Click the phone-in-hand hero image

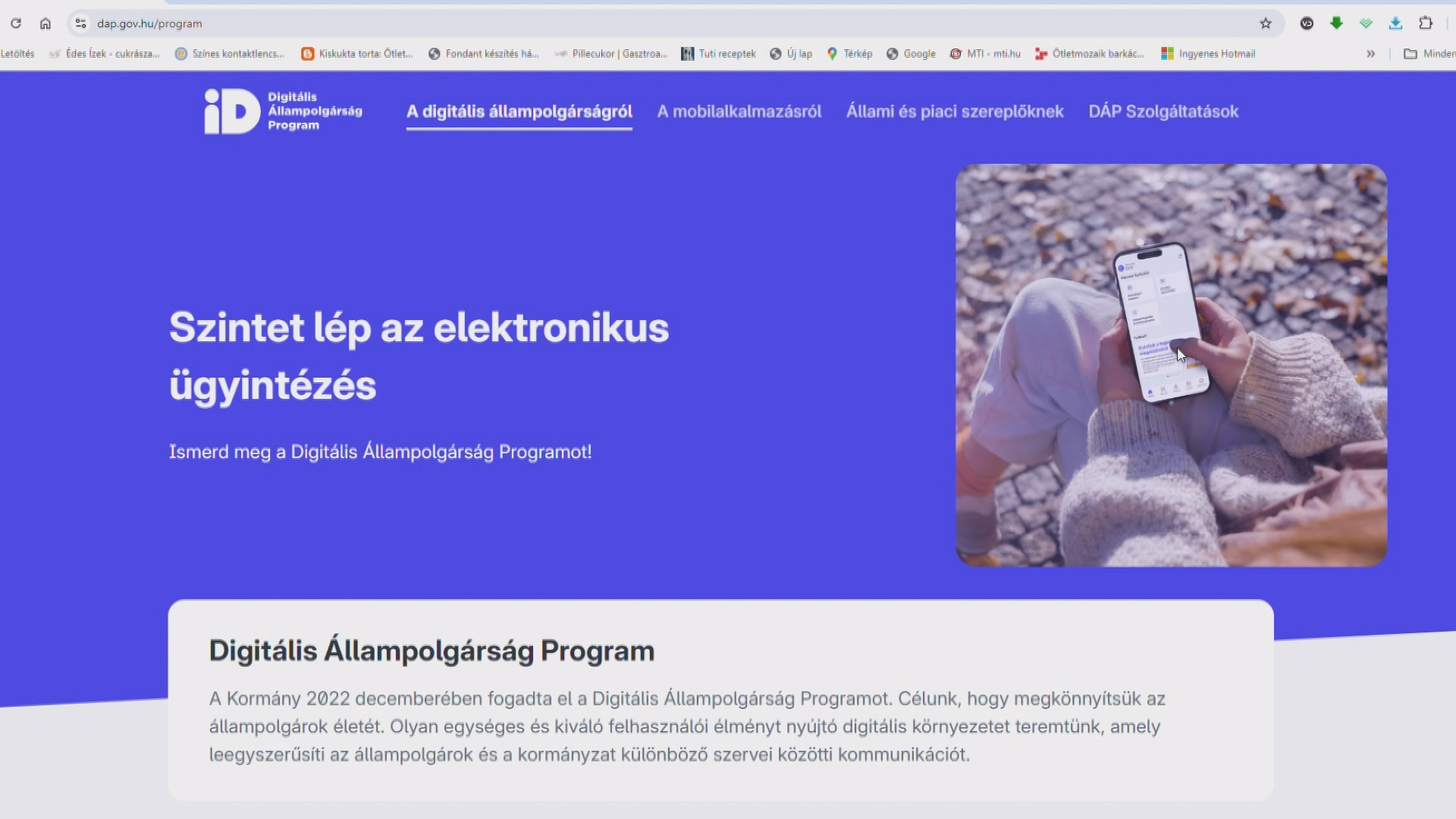1171,366
